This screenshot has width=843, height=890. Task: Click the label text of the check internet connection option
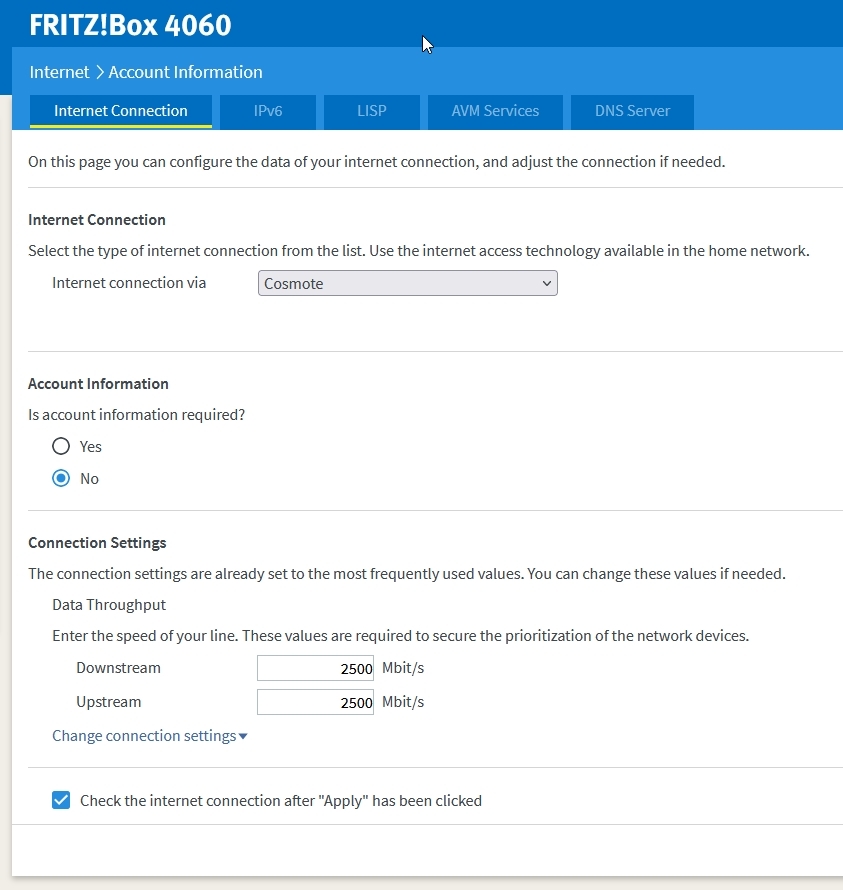[x=281, y=800]
